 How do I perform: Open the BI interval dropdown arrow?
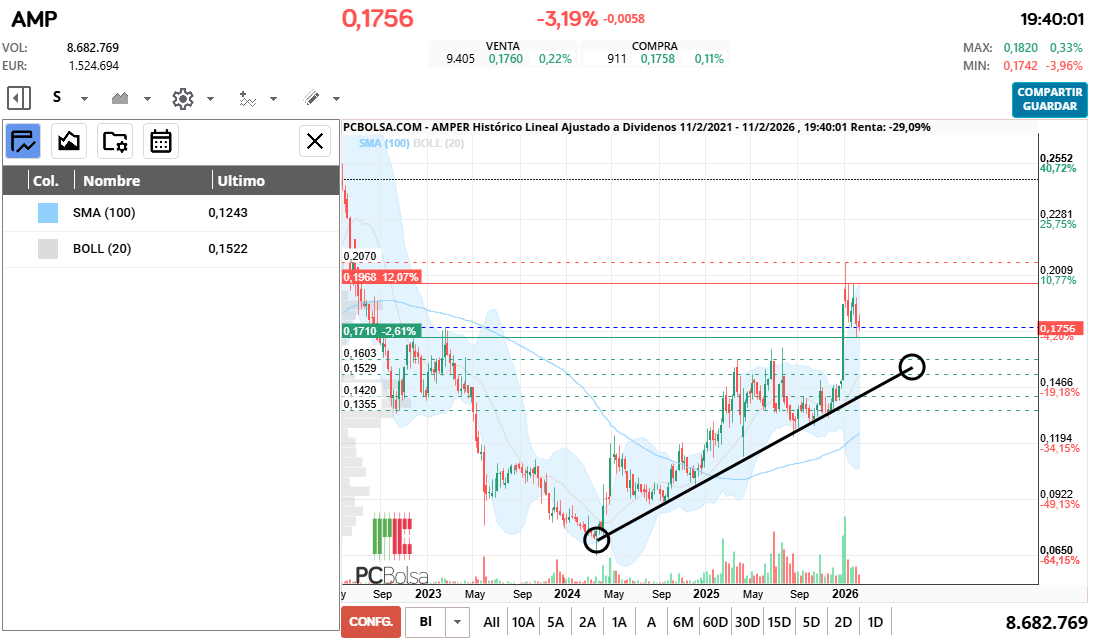[460, 621]
